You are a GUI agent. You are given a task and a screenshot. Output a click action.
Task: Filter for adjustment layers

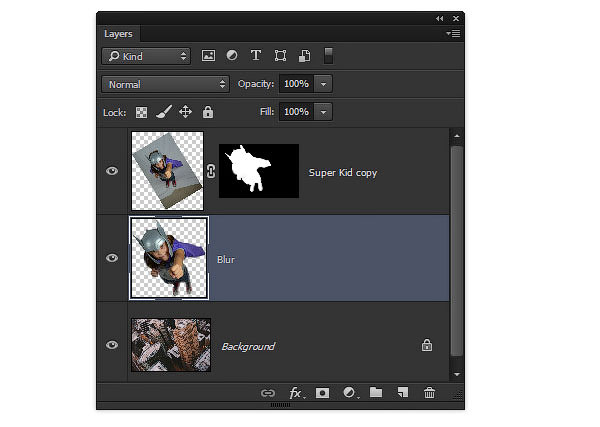click(232, 55)
